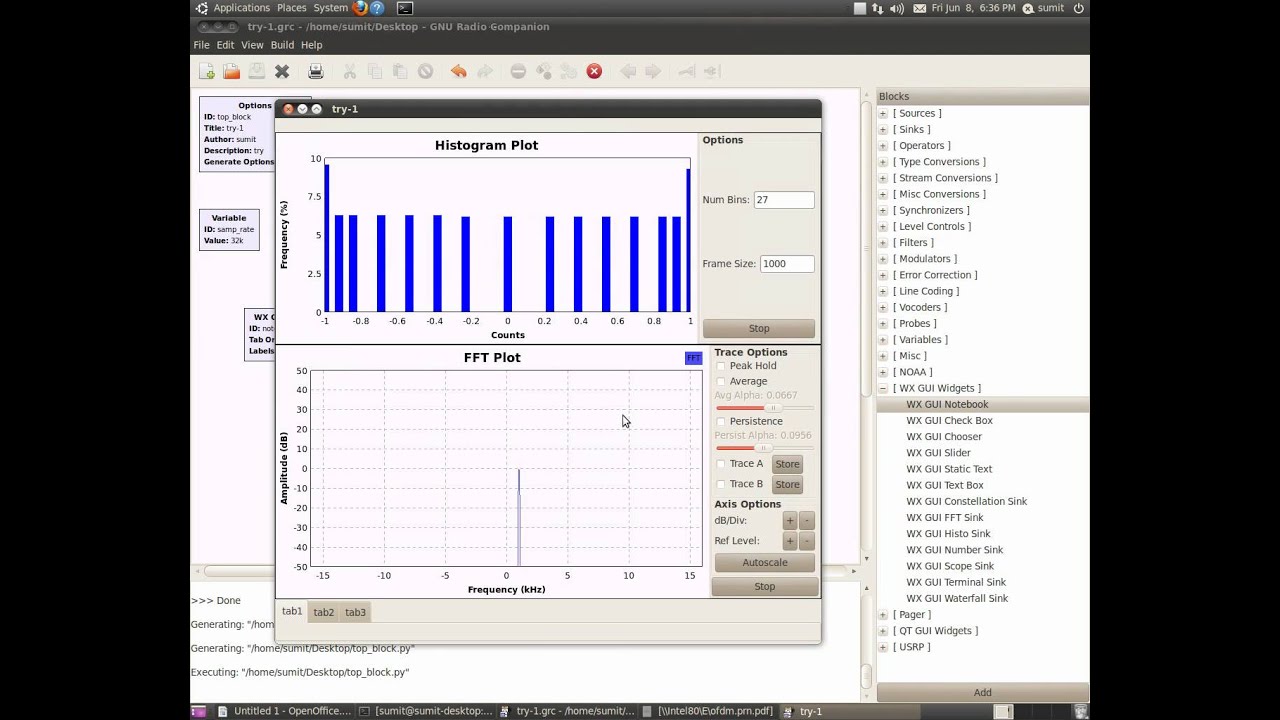Switch to OpenOffice Untitled 1 taskbar window
This screenshot has width=1280, height=720.
point(284,711)
